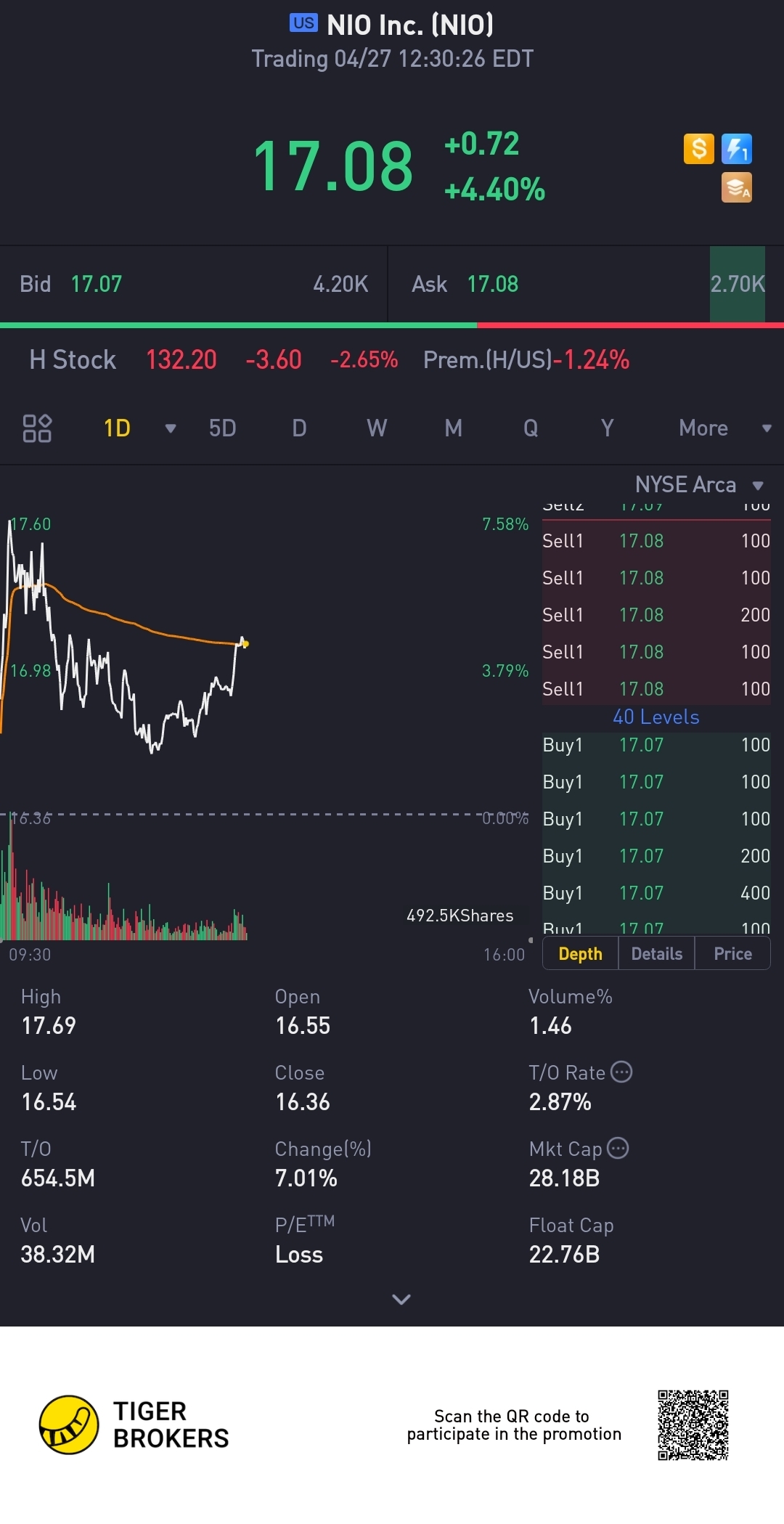Tap the green-red bid/ask ratio bar
784x1524 pixels.
pyautogui.click(x=392, y=325)
